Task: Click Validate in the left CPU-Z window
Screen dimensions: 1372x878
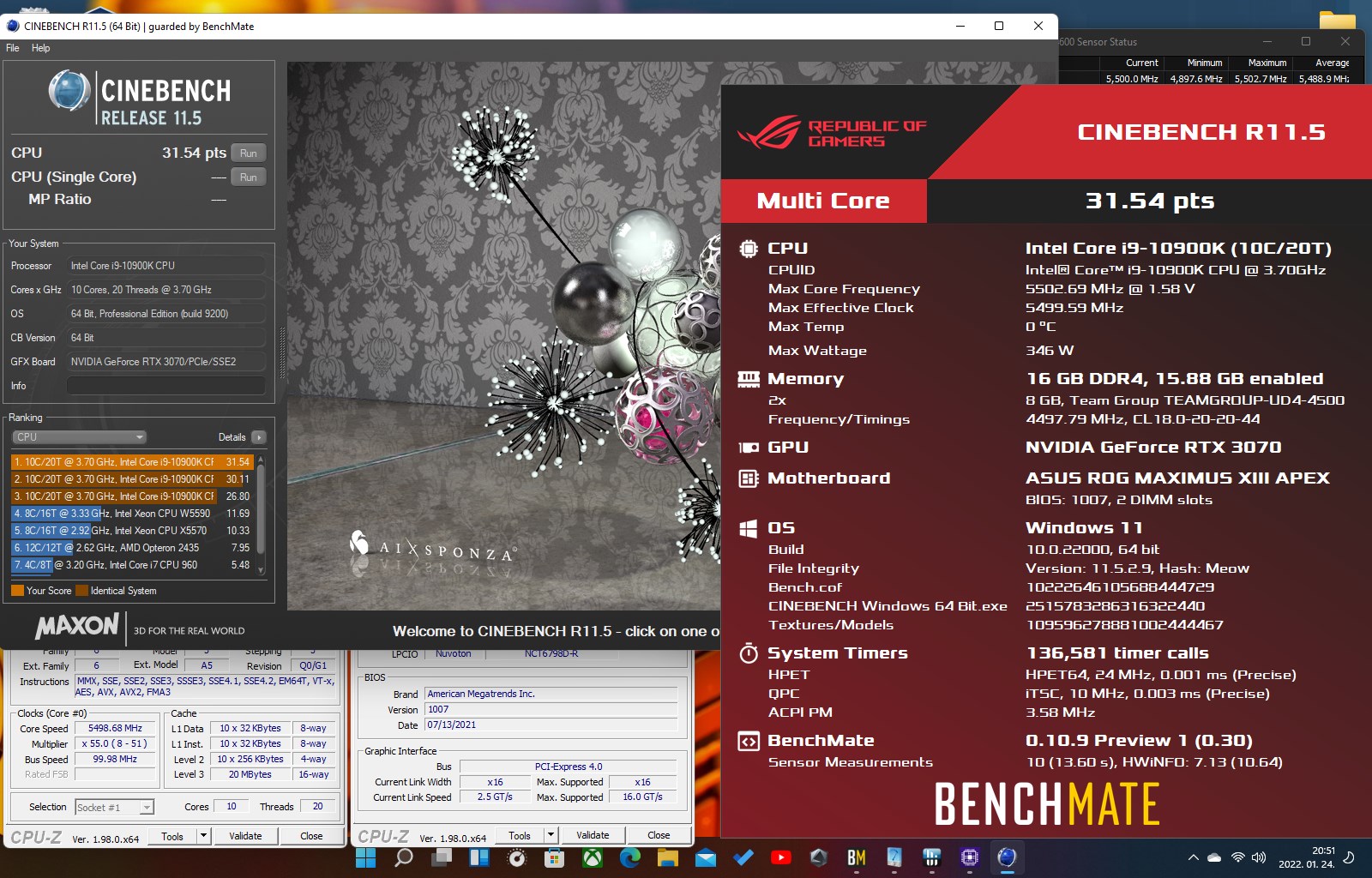Action: (245, 836)
